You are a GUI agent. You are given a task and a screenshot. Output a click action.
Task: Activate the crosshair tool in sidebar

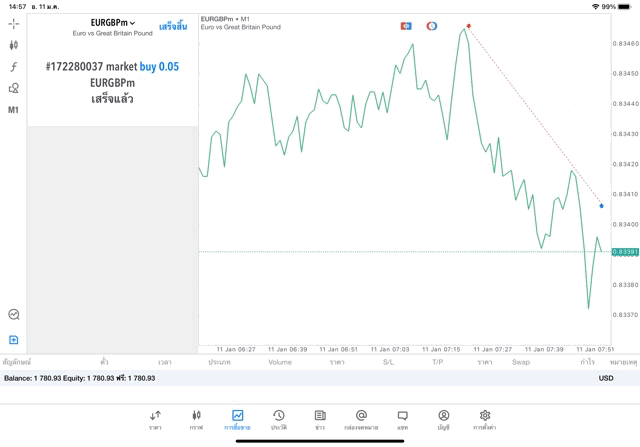(x=14, y=23)
